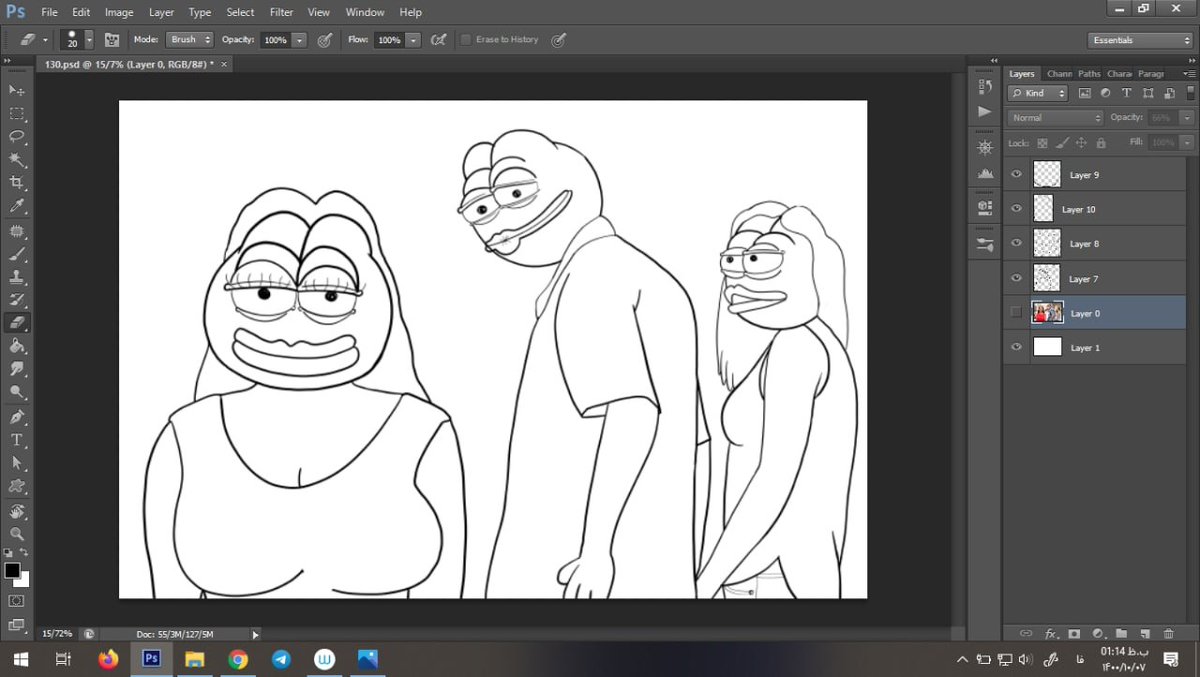
Task: Open the Select menu
Action: (x=240, y=12)
